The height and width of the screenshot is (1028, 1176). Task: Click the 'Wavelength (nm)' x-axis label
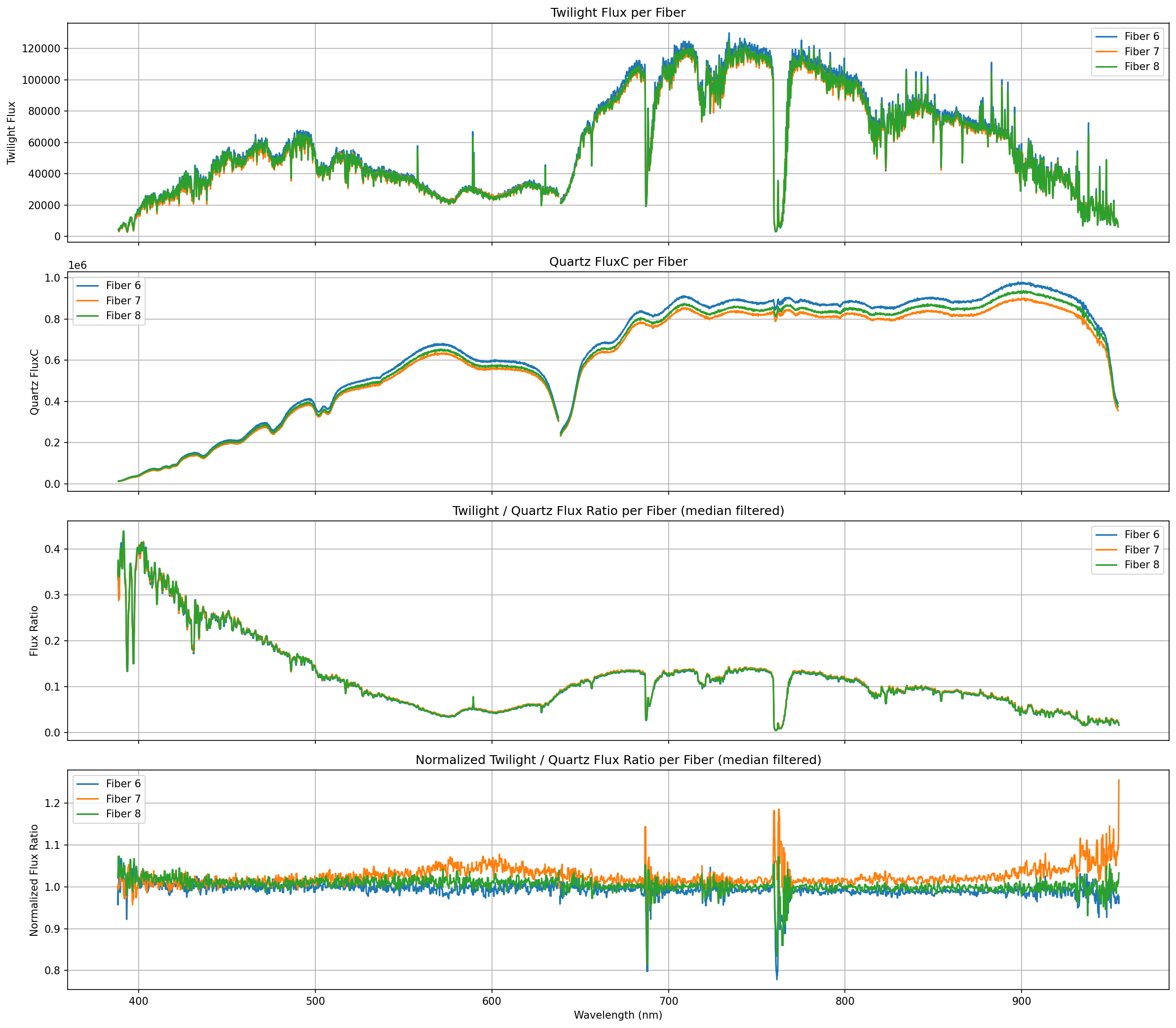(617, 1015)
